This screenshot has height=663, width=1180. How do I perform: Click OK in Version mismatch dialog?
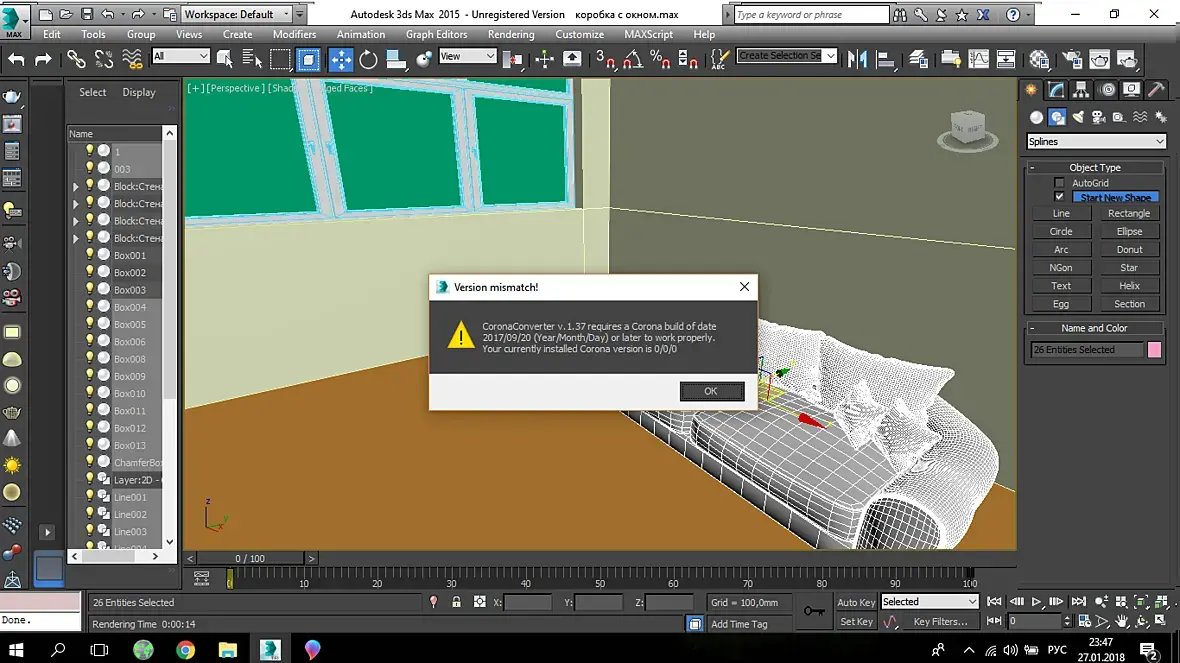[x=711, y=391]
